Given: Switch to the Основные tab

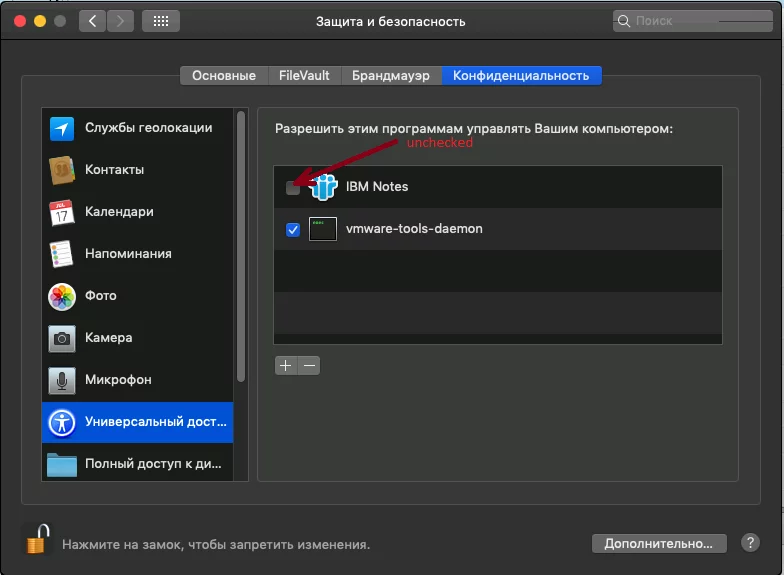Looking at the screenshot, I should pyautogui.click(x=224, y=76).
